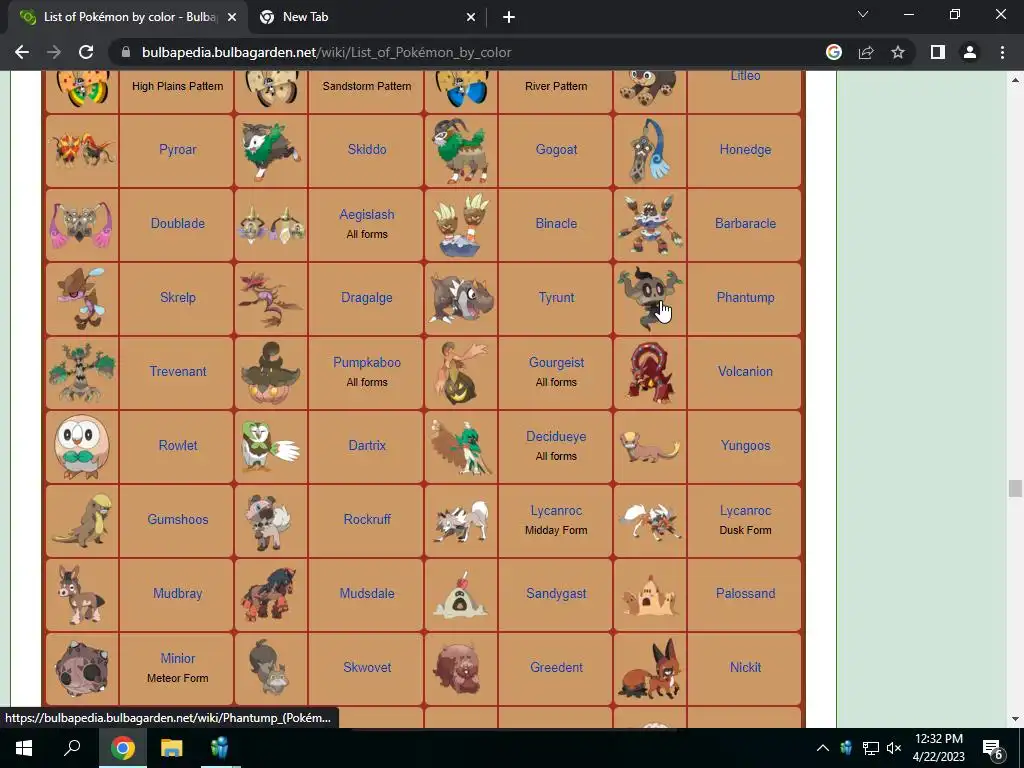Add a new browser tab

click(x=509, y=17)
